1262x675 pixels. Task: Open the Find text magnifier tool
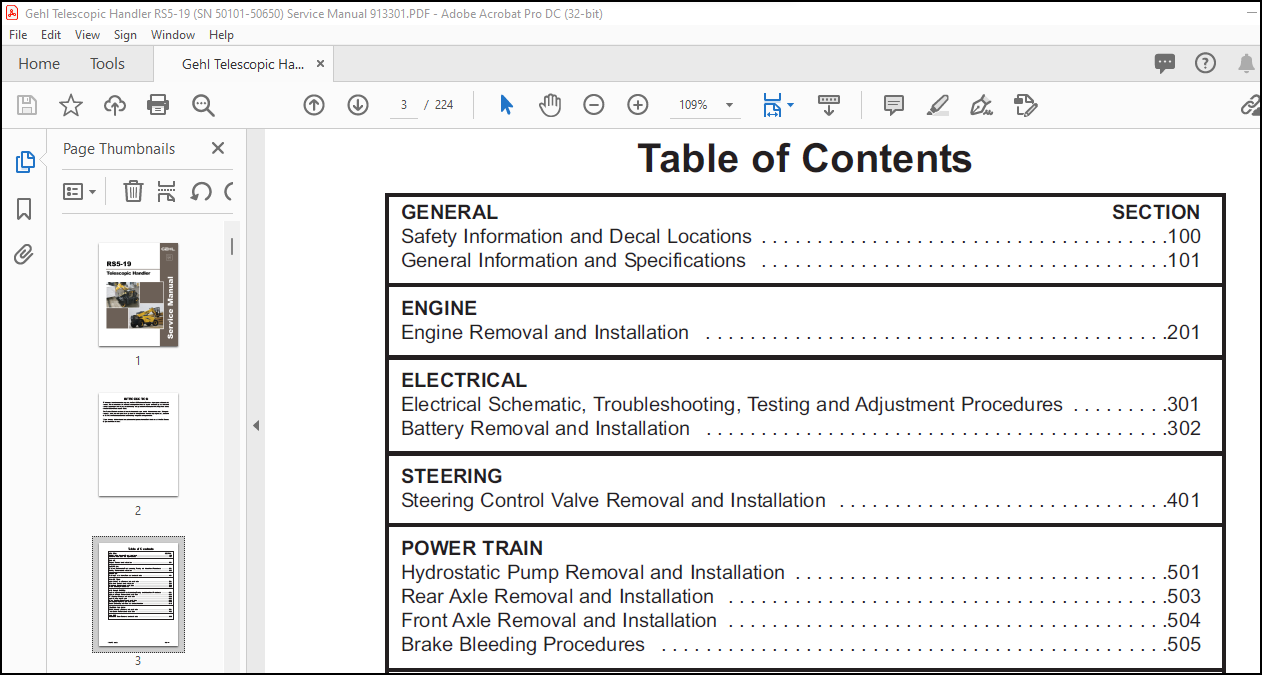[x=203, y=105]
